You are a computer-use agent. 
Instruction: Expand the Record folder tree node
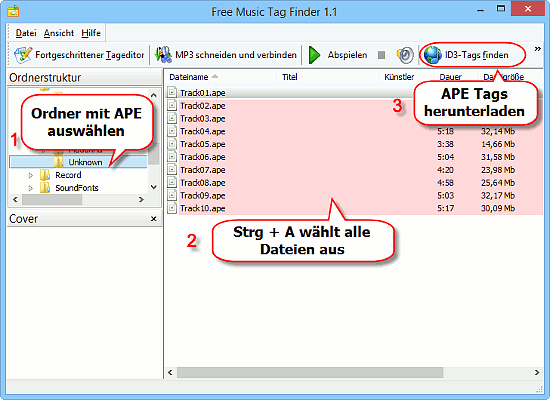tap(31, 175)
